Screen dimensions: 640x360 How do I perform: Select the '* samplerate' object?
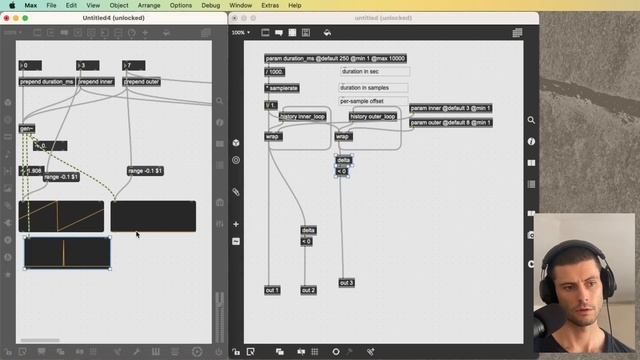pyautogui.click(x=282, y=88)
